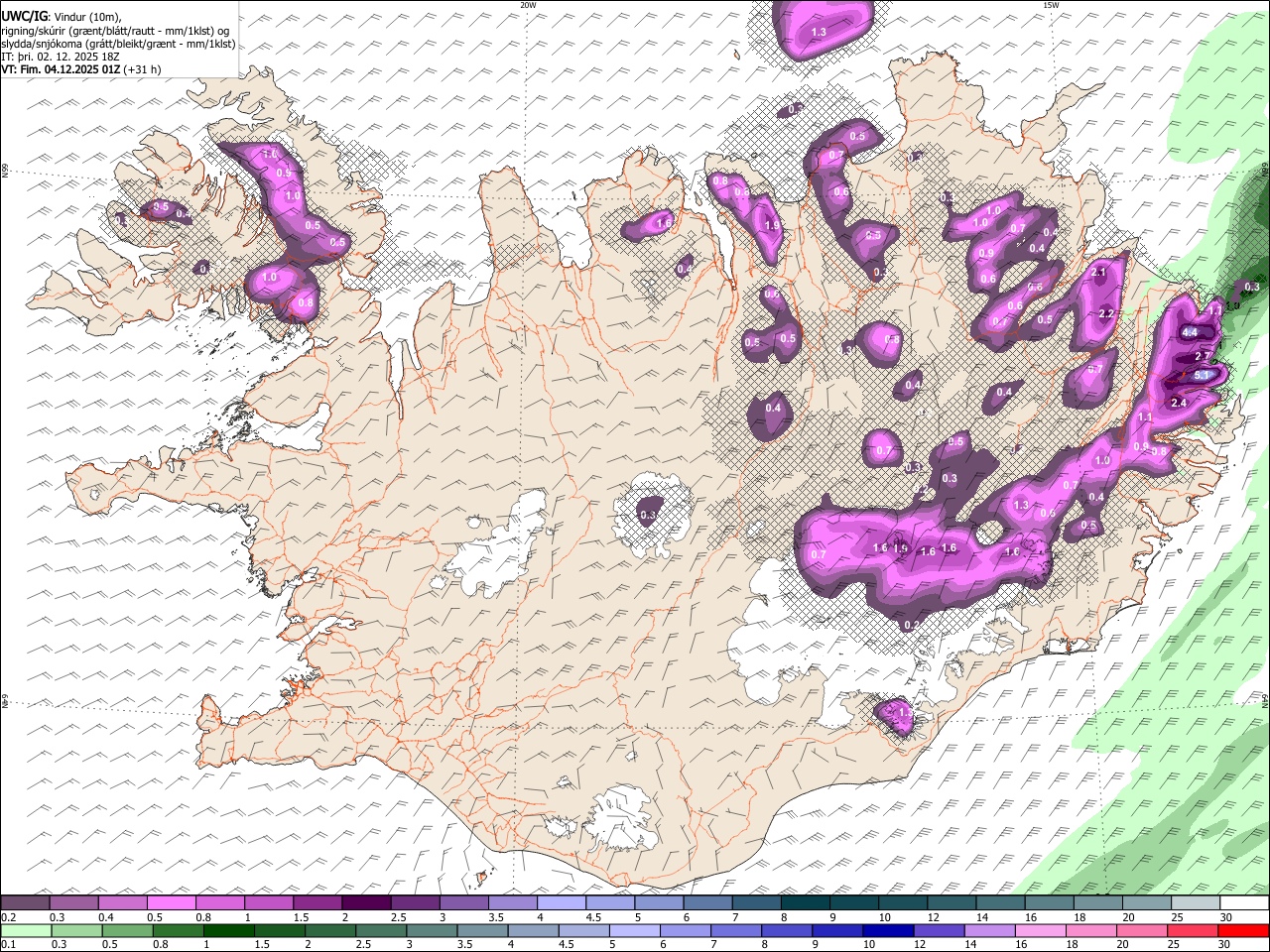The width and height of the screenshot is (1270, 952).
Task: Pick the bright pink swatch between upper-row 0.5 and 0.8
Action: [x=172, y=902]
